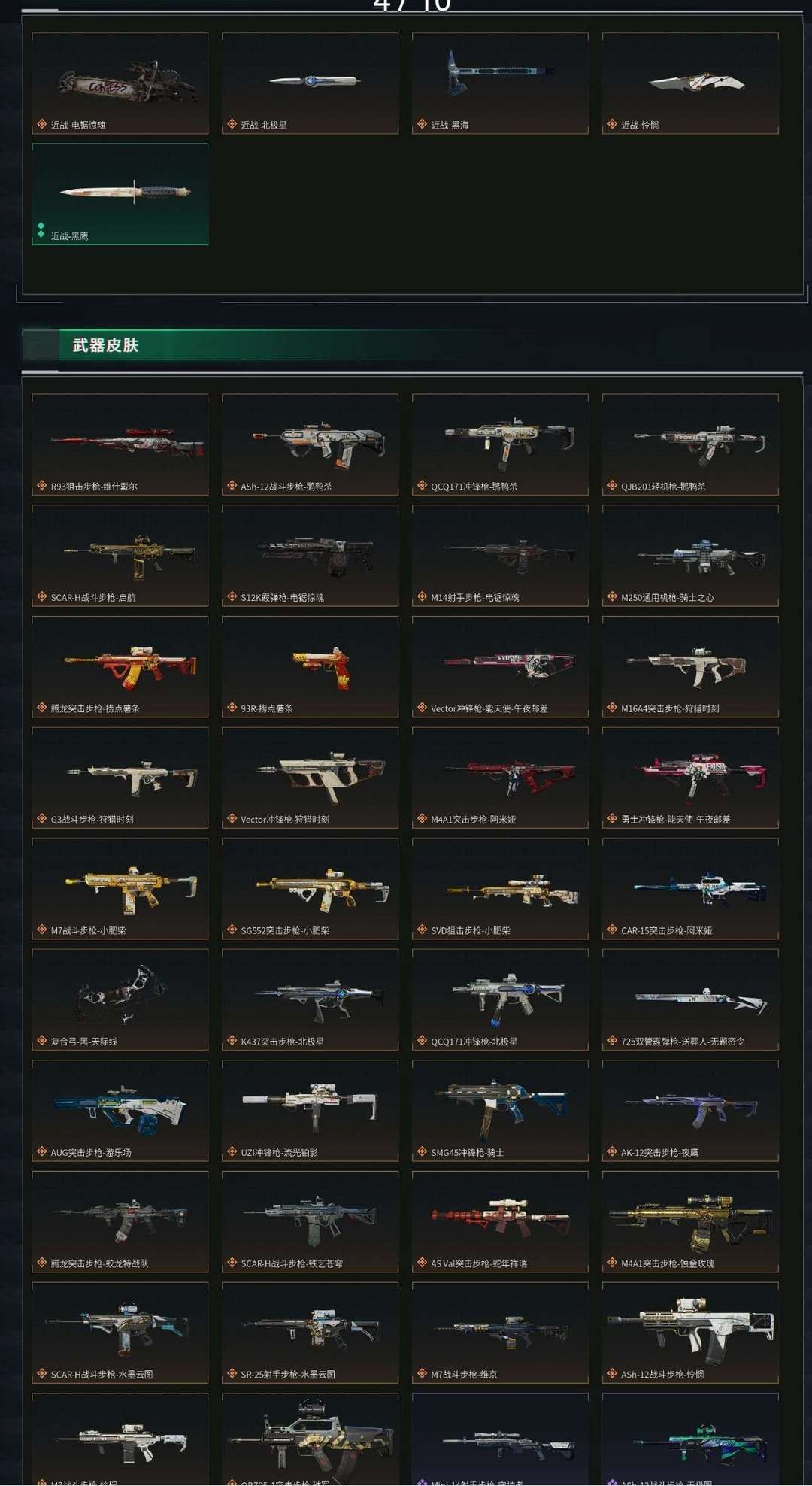This screenshot has height=1486, width=812.
Task: Pick the QJB201轻机枪-鹅鸭杀 skin
Action: click(690, 444)
